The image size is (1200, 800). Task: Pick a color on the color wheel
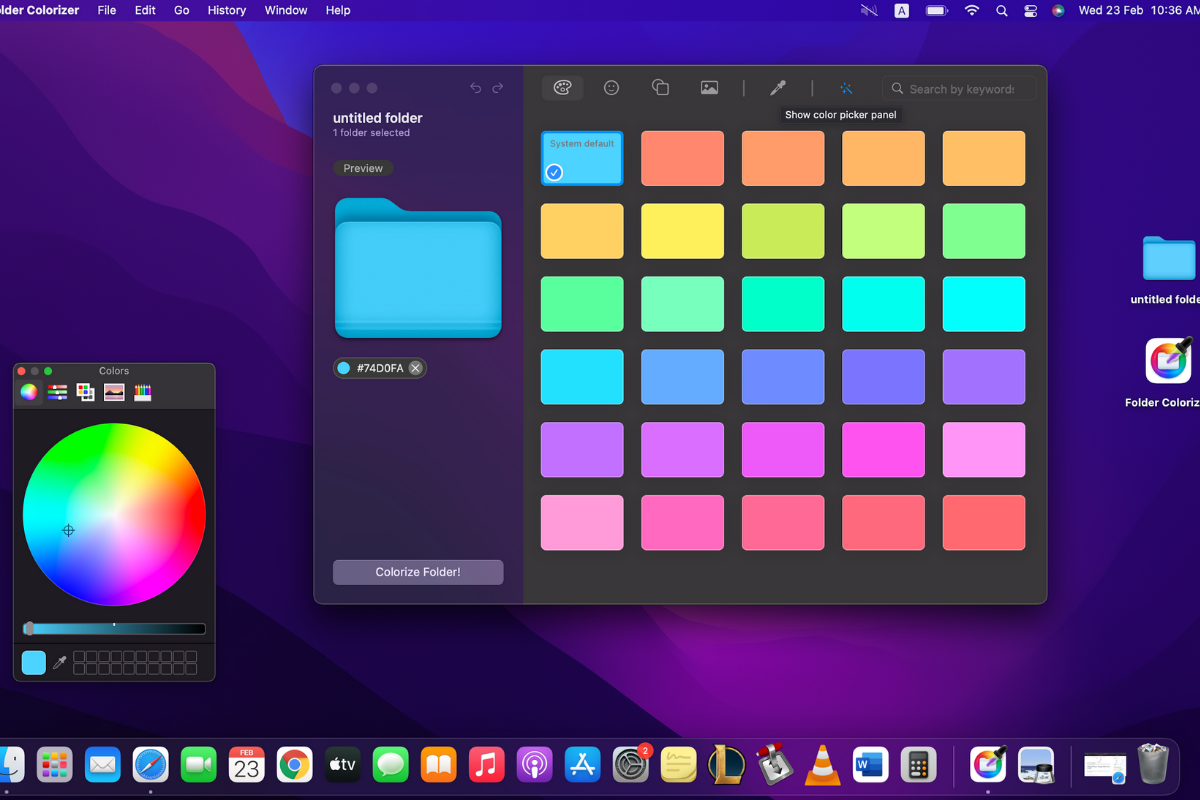coord(114,514)
